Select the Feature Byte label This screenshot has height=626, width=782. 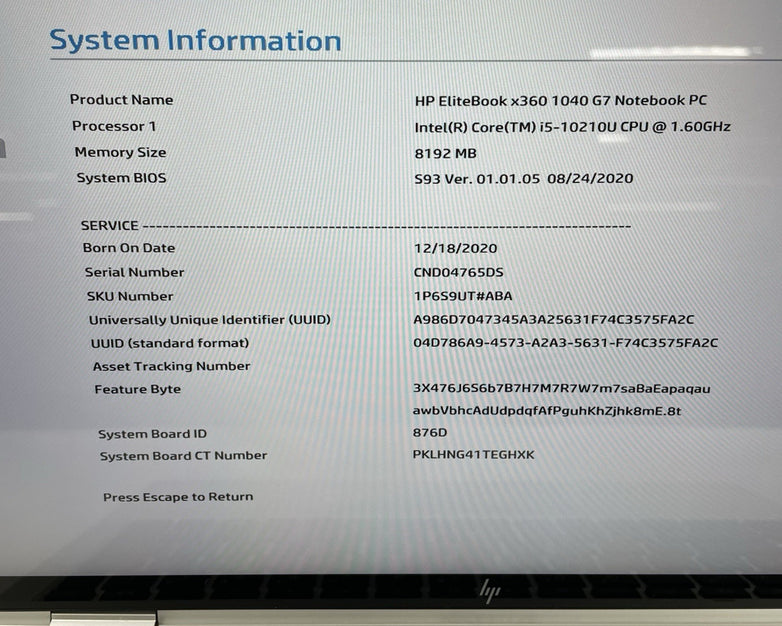coord(138,389)
